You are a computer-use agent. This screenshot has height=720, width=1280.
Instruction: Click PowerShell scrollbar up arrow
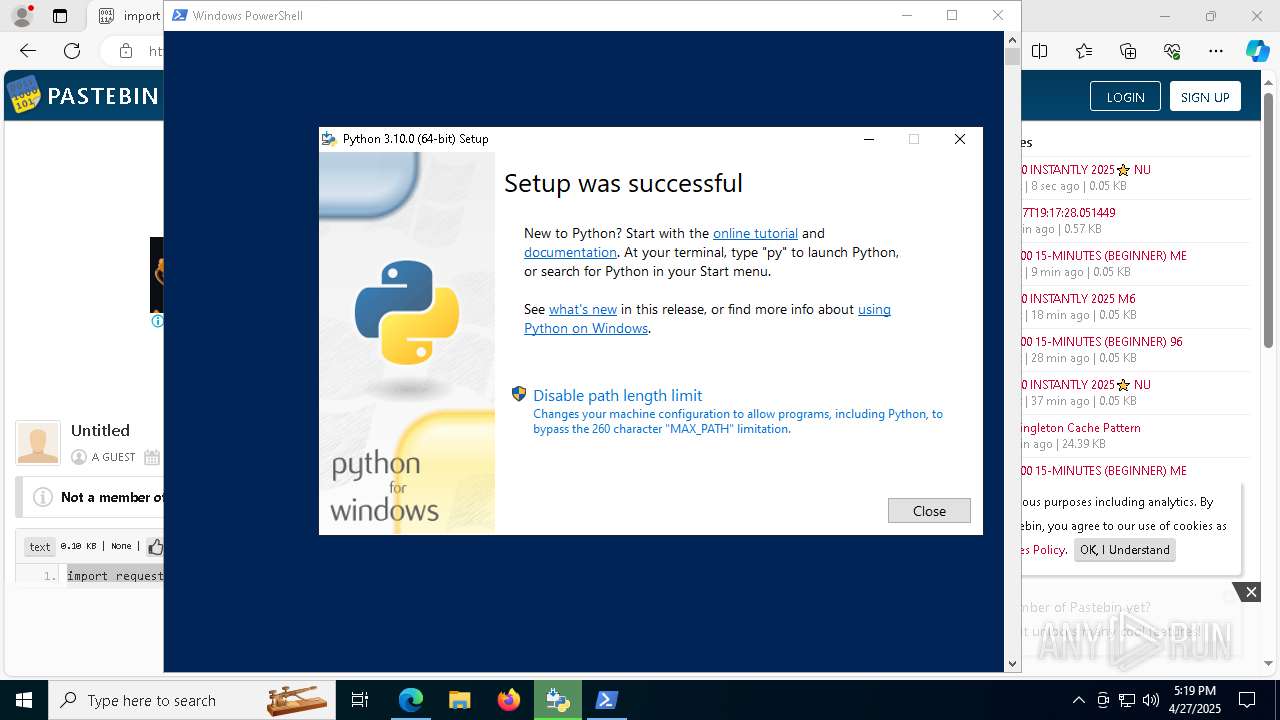1012,39
